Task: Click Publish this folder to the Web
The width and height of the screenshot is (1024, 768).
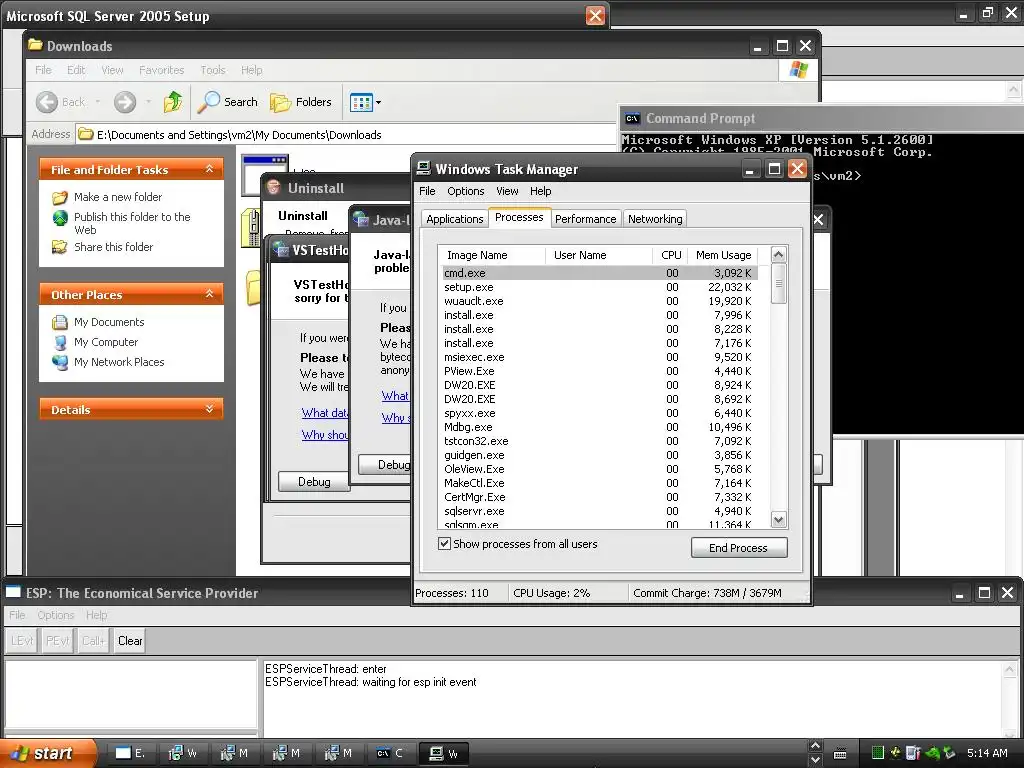Action: (x=132, y=223)
